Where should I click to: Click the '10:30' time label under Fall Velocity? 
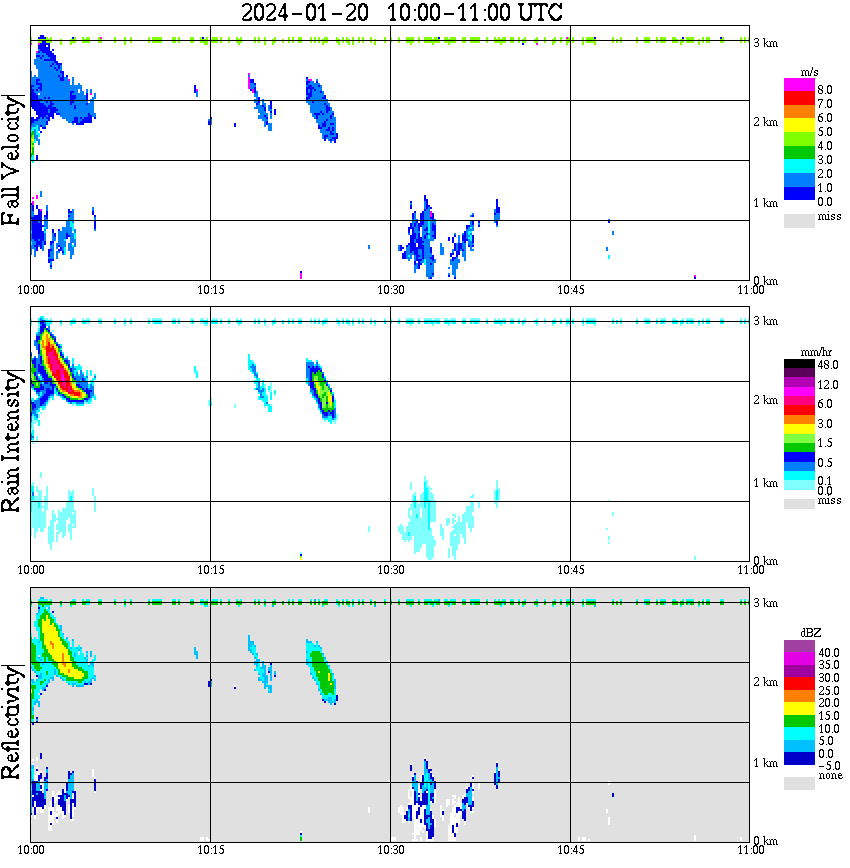(x=391, y=290)
